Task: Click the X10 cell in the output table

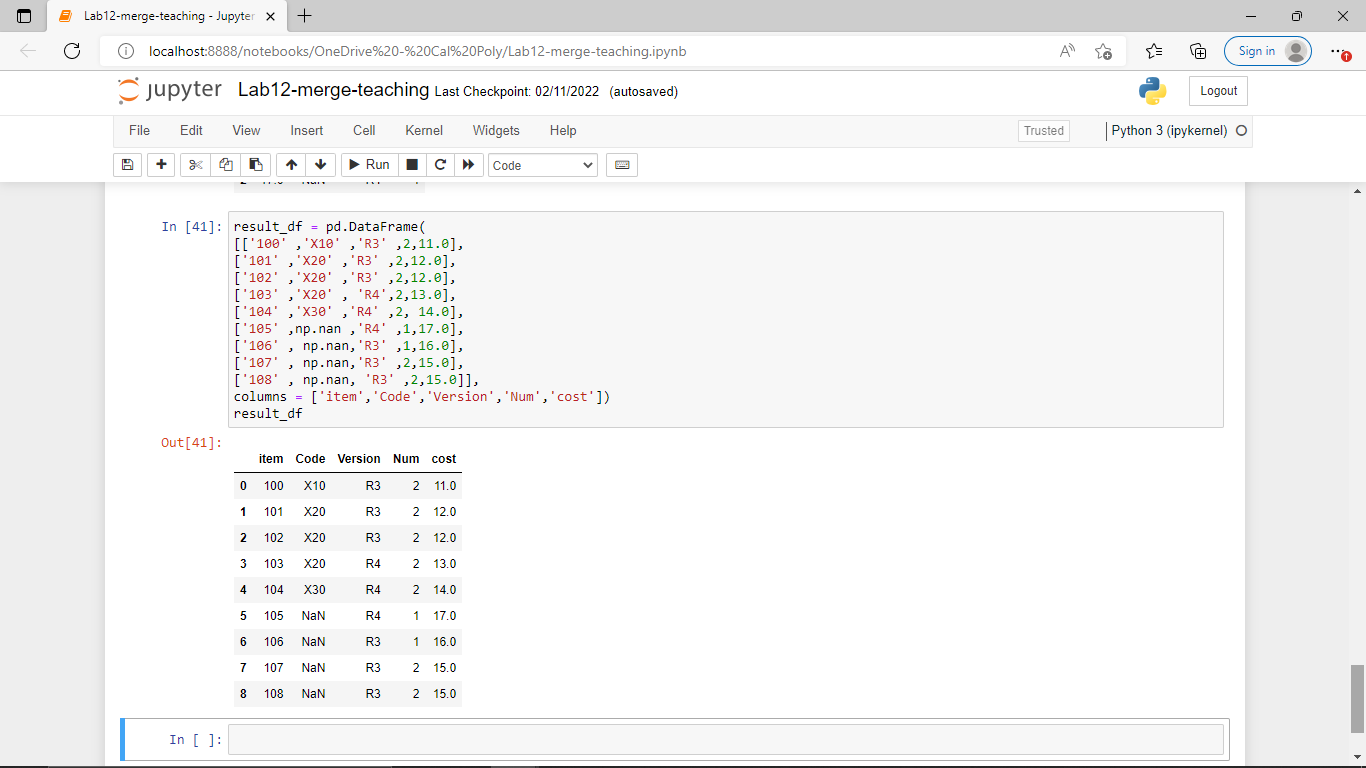Action: pos(315,486)
